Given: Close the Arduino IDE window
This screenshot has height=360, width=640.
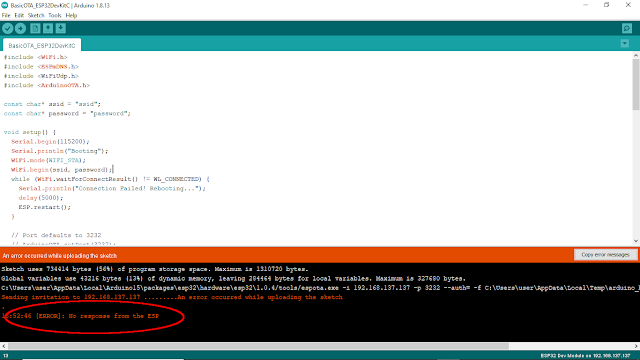Looking at the screenshot, I should point(628,5).
